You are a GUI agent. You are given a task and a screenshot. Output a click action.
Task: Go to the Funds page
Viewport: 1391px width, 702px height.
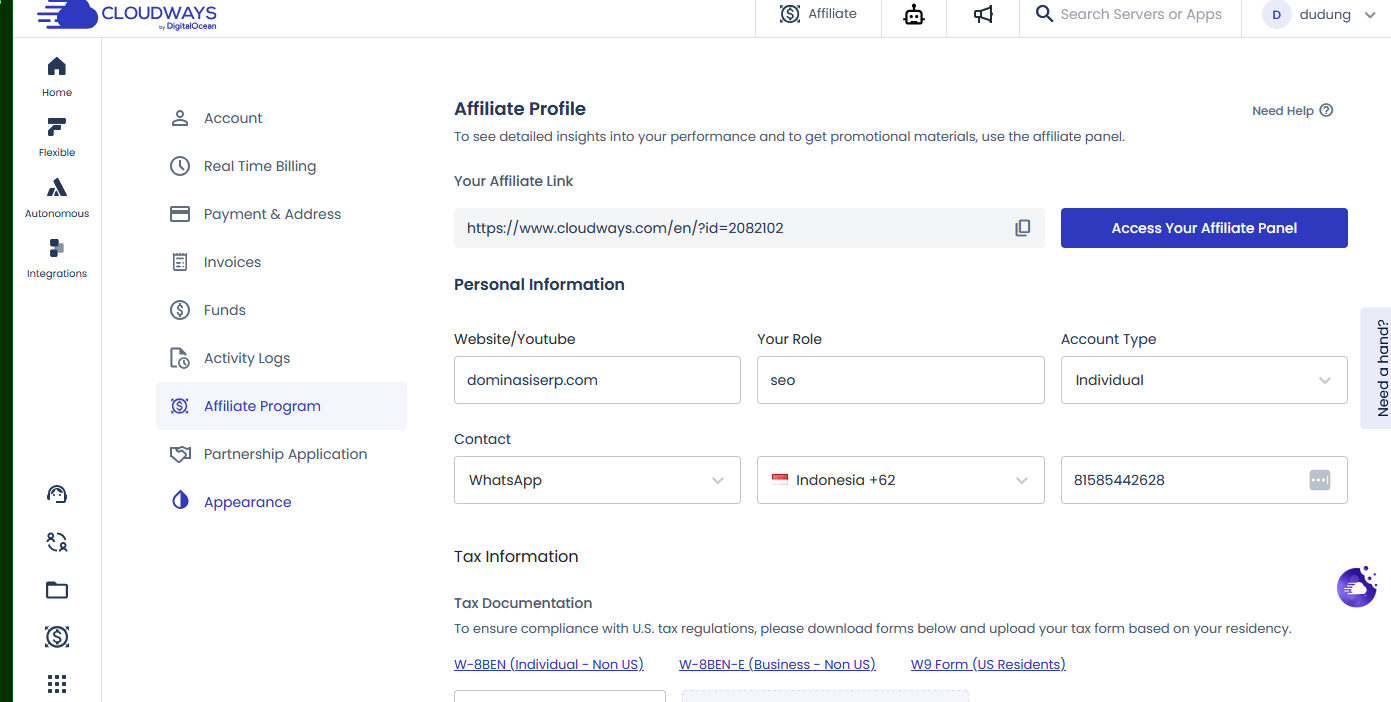(224, 310)
